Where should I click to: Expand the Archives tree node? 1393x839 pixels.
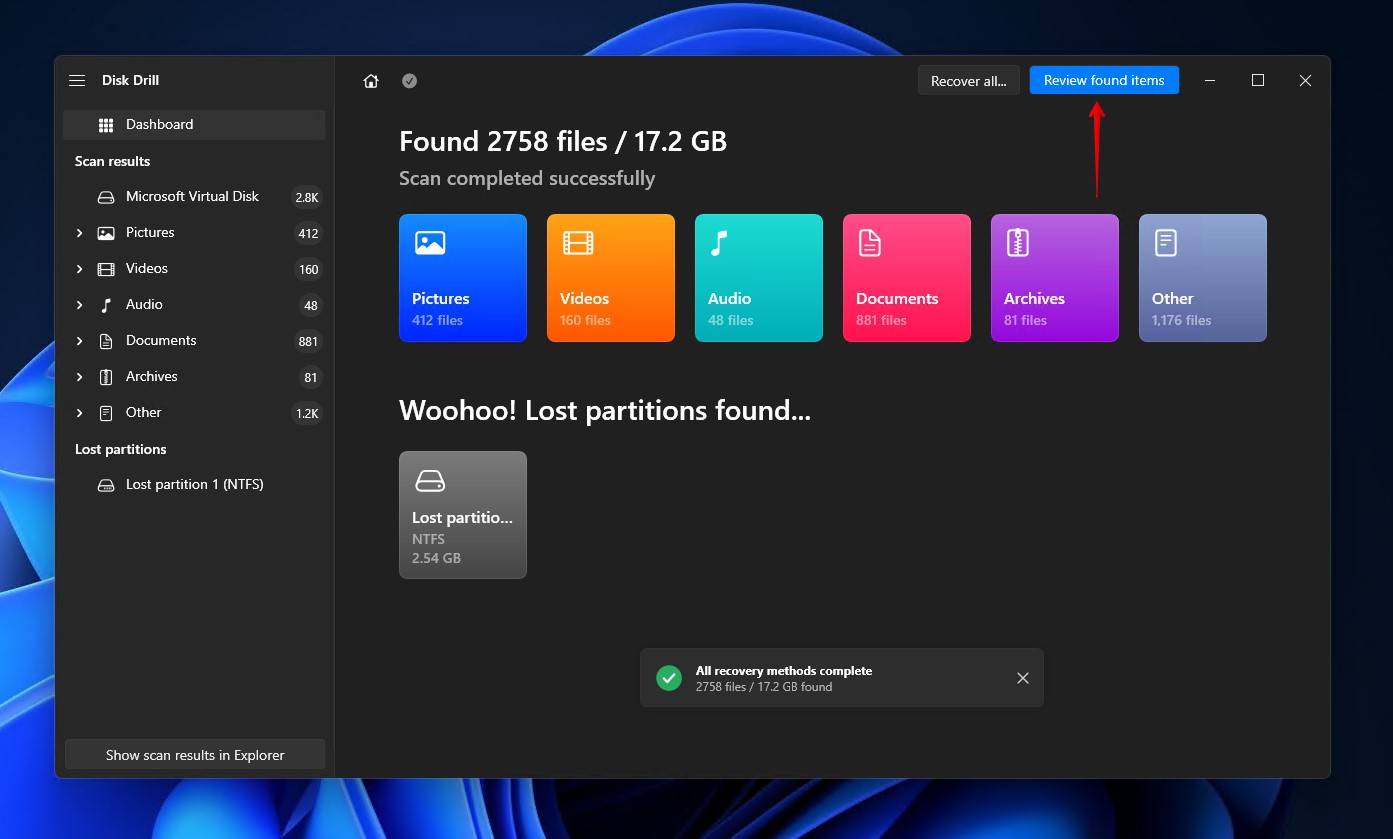click(x=79, y=377)
